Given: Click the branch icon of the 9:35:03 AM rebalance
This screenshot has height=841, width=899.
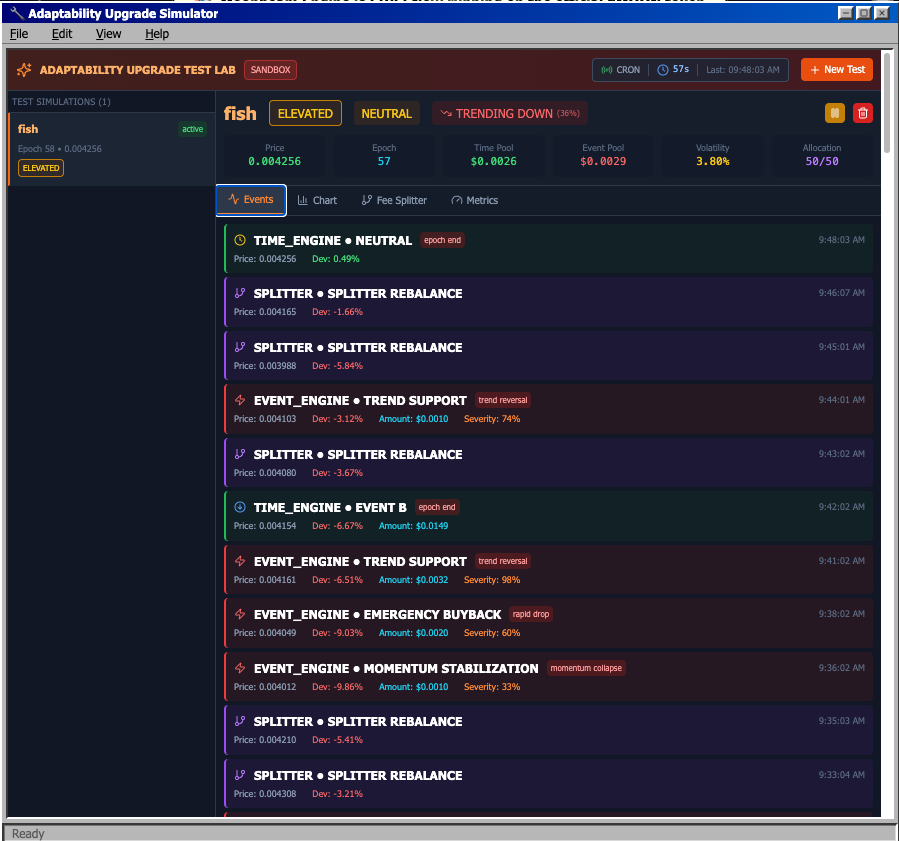Looking at the screenshot, I should pos(240,721).
